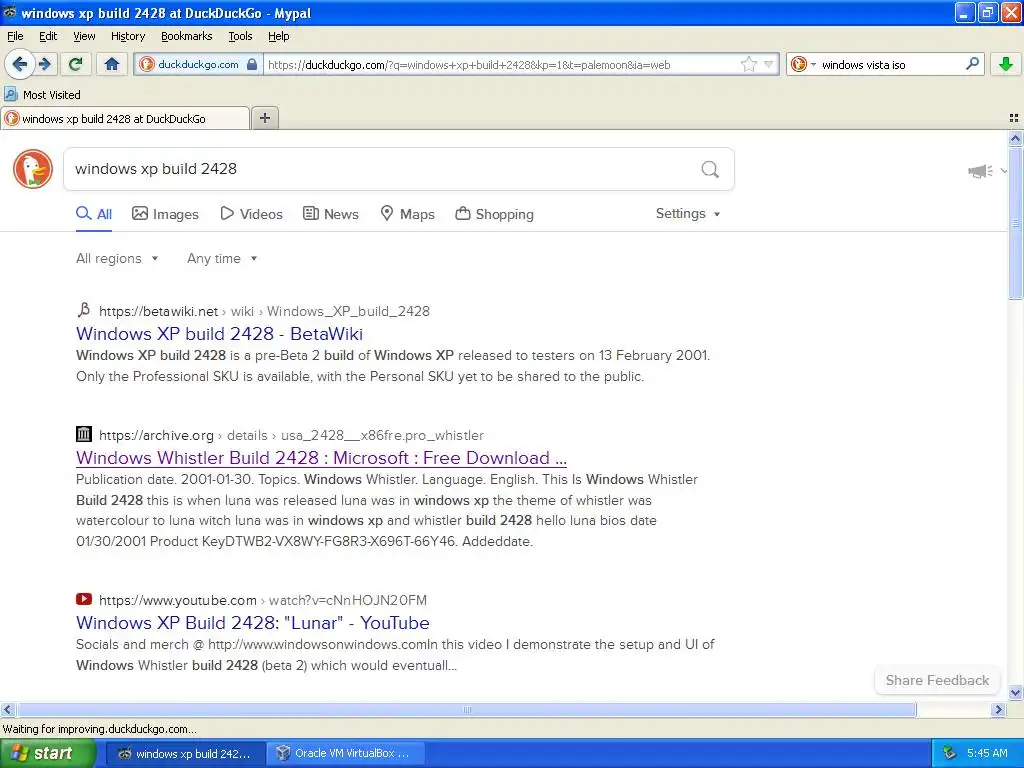The image size is (1024, 768).
Task: Click the horizontal scrollbar left arrow
Action: (x=8, y=709)
